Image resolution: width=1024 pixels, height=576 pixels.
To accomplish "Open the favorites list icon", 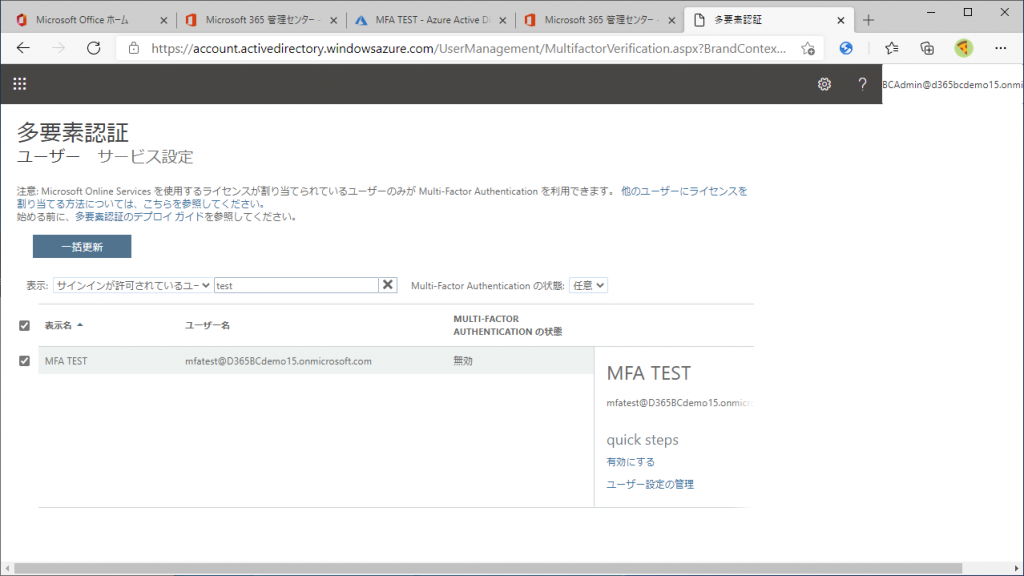I will [x=891, y=48].
